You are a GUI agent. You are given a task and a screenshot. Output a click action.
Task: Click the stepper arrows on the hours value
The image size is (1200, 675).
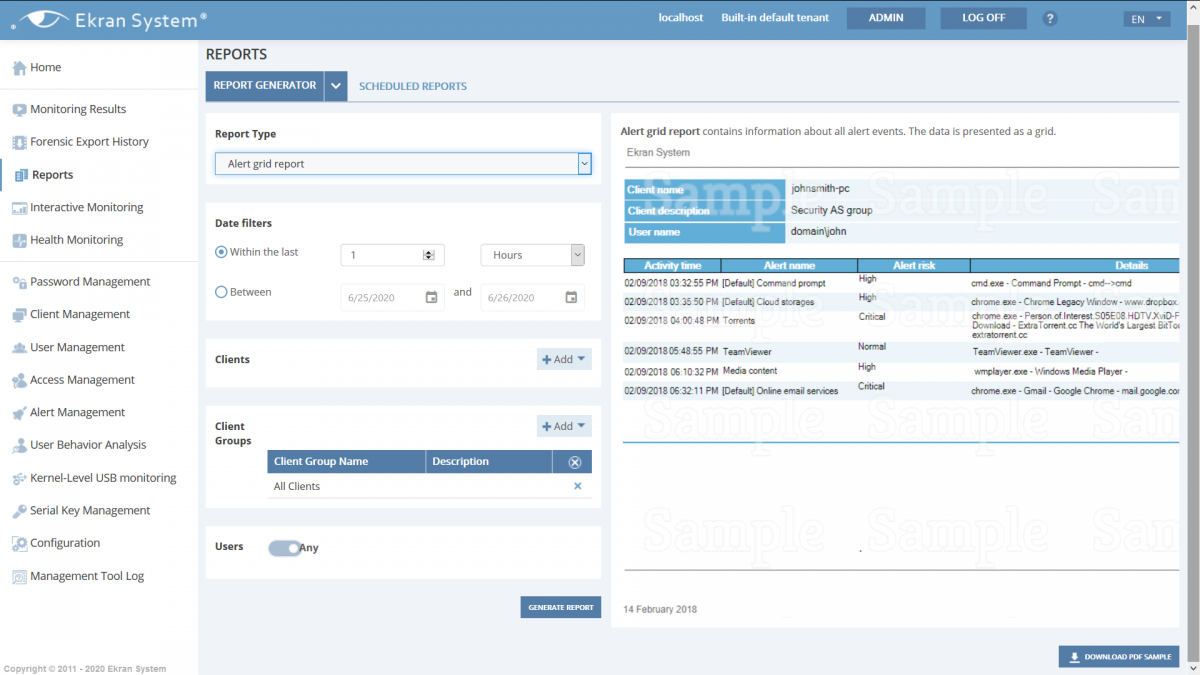coord(428,255)
